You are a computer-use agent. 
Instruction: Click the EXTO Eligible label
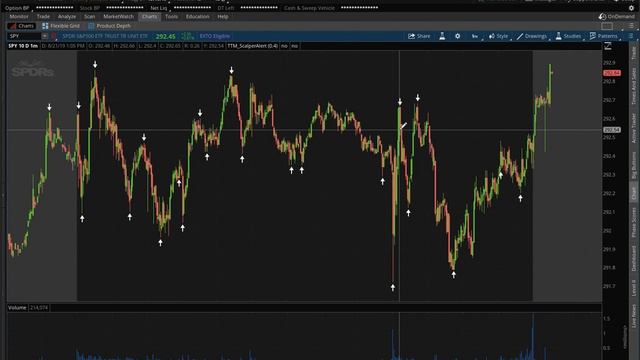click(x=215, y=36)
